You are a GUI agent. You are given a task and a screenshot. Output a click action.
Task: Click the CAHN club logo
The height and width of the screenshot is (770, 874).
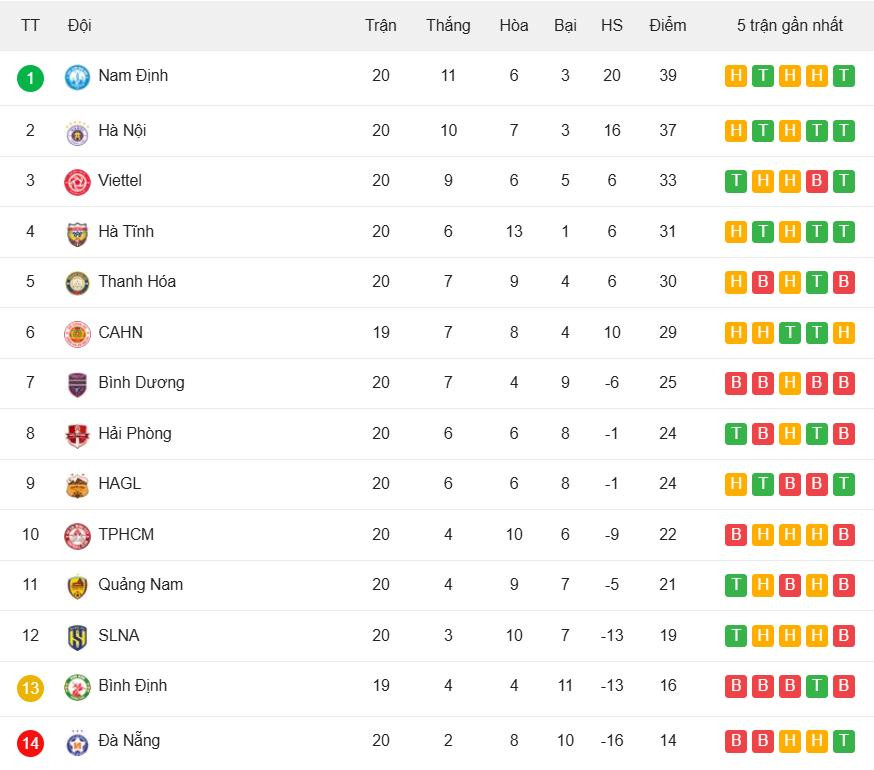[77, 333]
